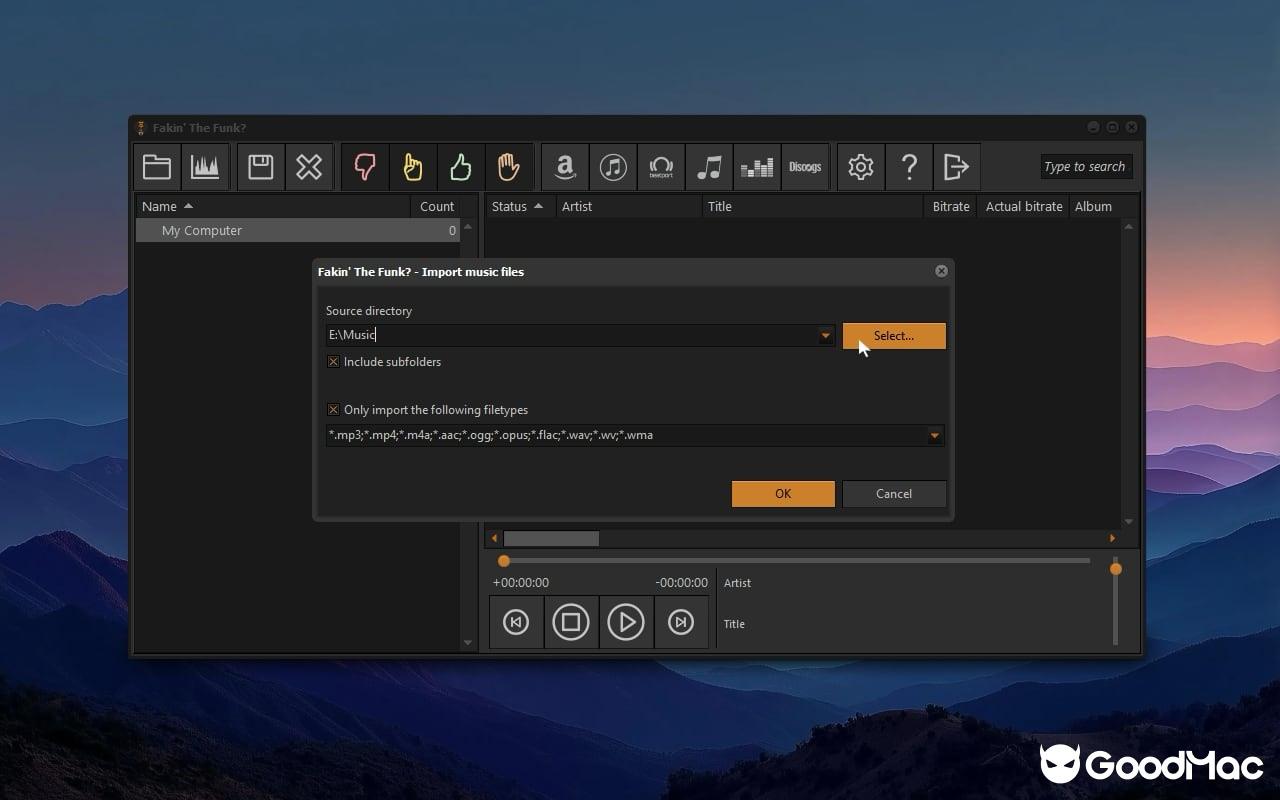Sort by the Artist column header
This screenshot has height=800, width=1280.
tap(629, 206)
